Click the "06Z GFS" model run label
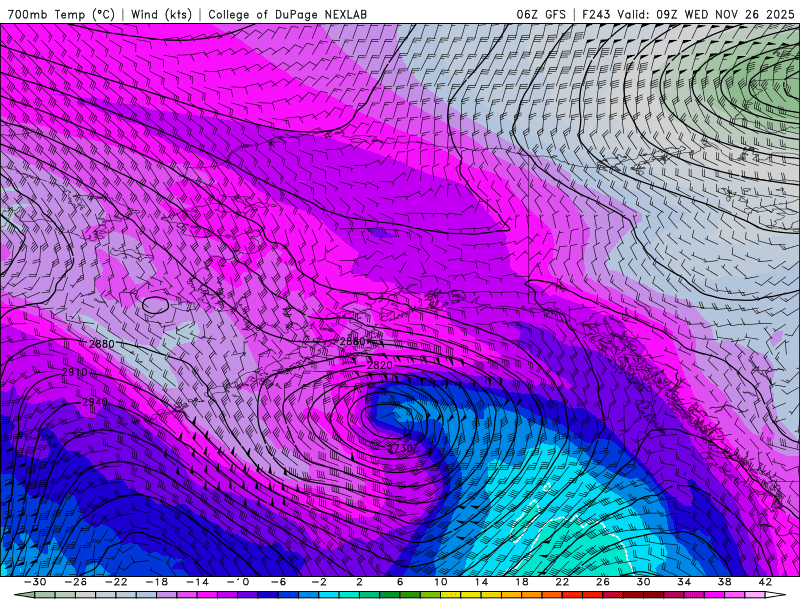The image size is (800, 600). tap(541, 14)
